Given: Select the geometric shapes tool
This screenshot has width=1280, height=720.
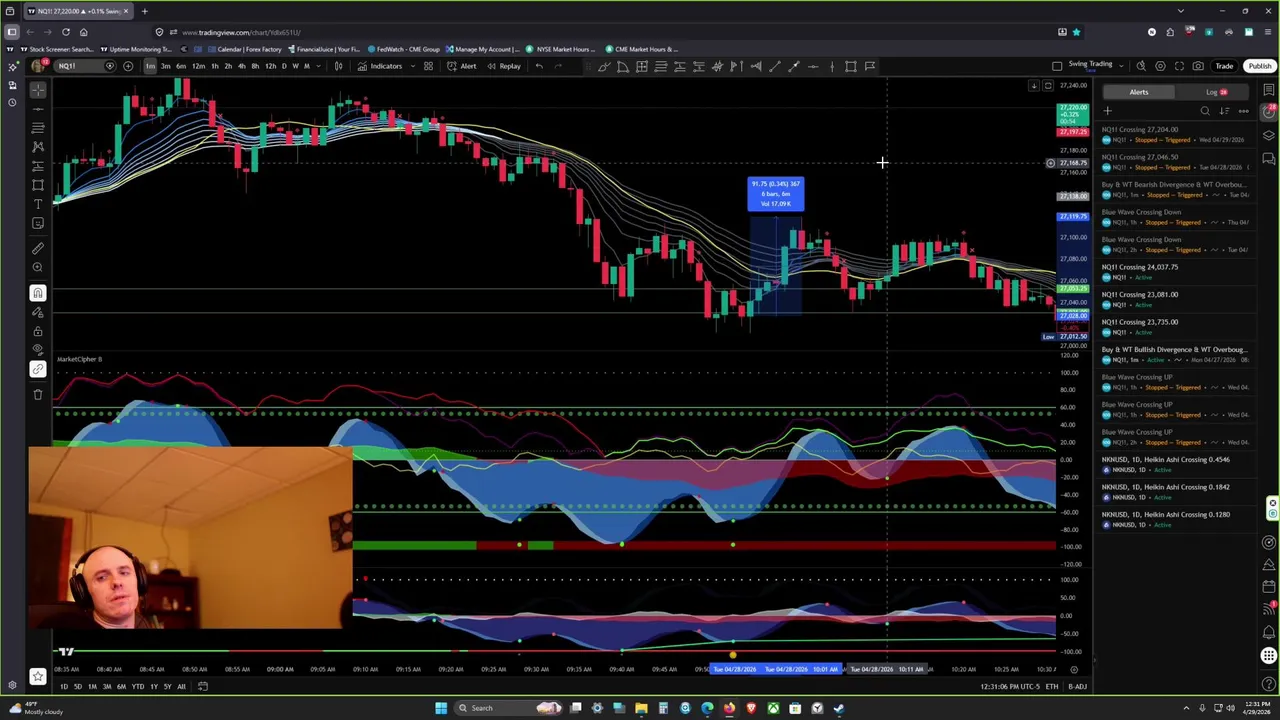Looking at the screenshot, I should click(x=38, y=185).
